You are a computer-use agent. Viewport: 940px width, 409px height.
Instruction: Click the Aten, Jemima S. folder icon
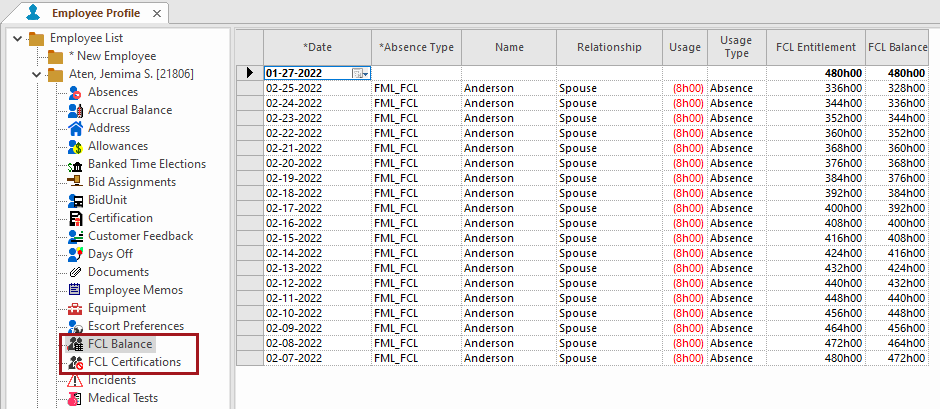point(56,74)
